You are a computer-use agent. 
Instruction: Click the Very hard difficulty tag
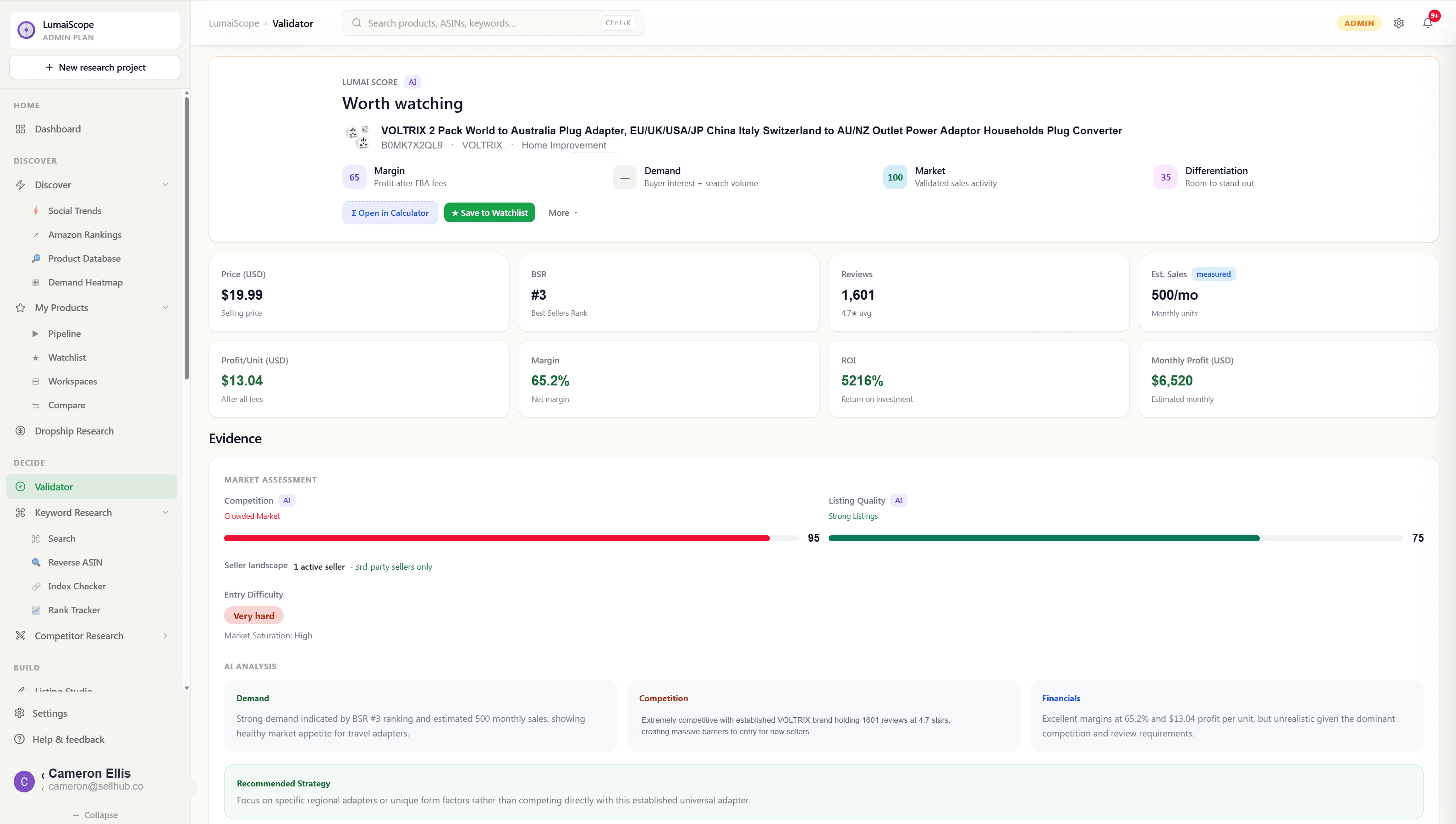(253, 616)
